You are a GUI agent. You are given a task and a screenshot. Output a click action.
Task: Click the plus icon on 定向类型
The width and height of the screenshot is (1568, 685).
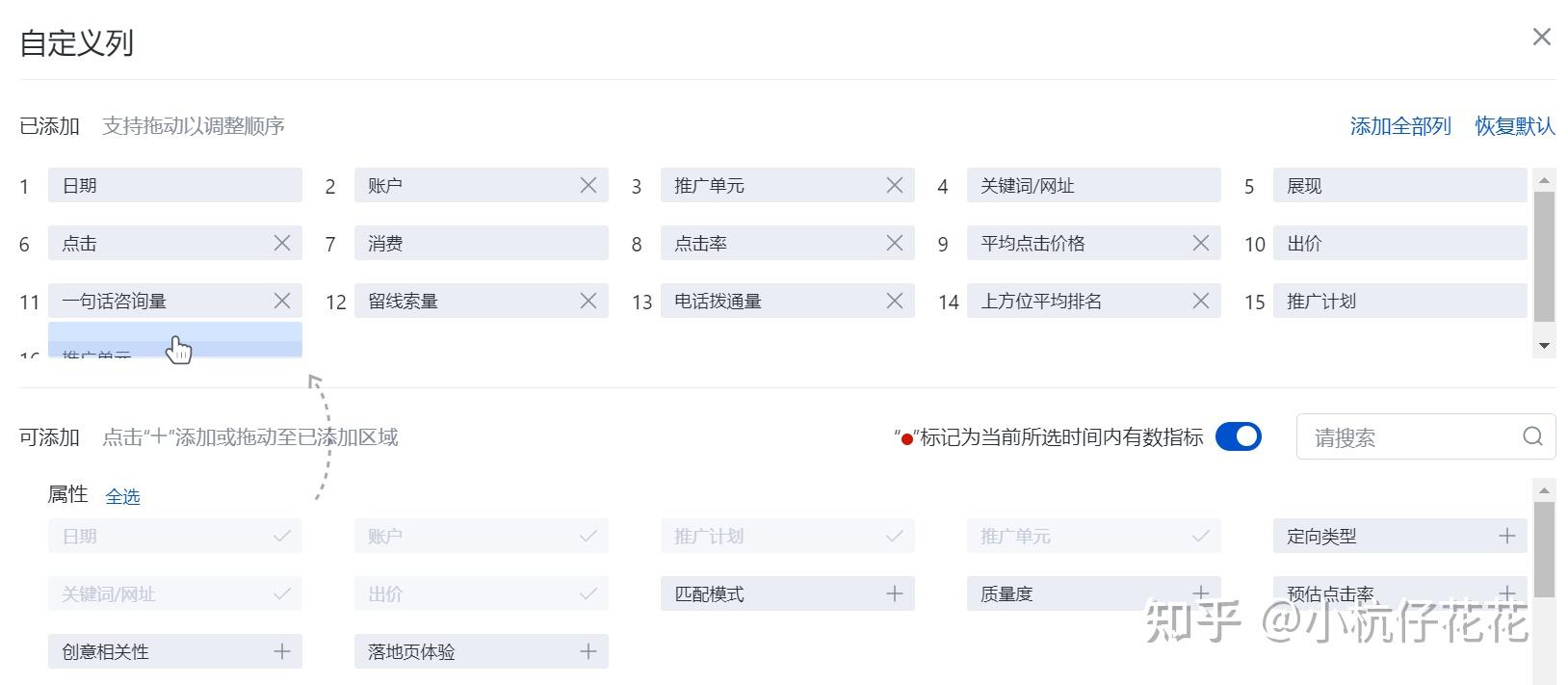1506,536
